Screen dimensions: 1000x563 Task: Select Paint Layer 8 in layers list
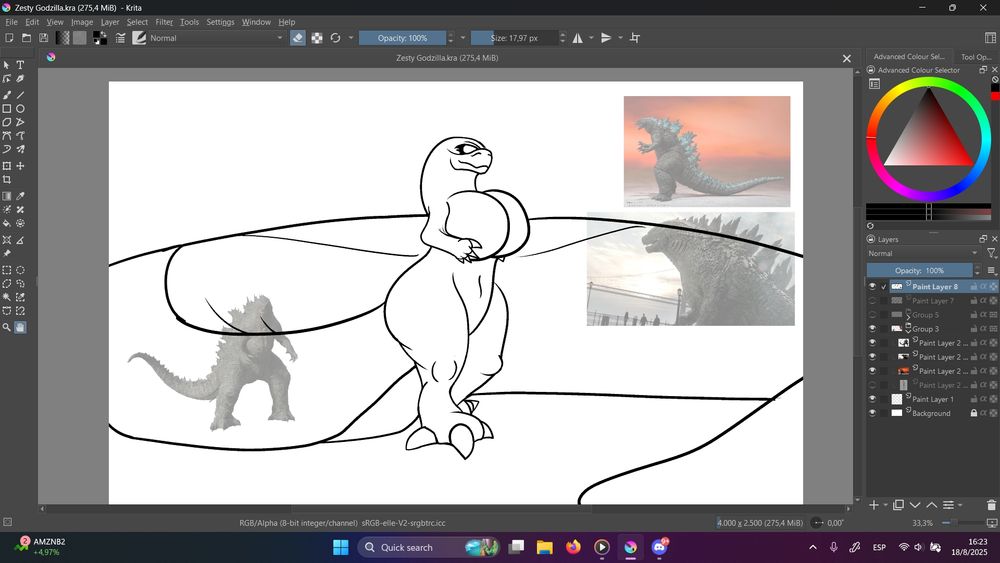[934, 287]
